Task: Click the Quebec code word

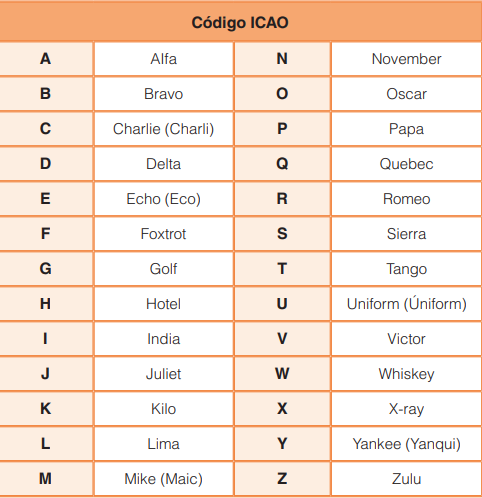Action: (x=407, y=164)
